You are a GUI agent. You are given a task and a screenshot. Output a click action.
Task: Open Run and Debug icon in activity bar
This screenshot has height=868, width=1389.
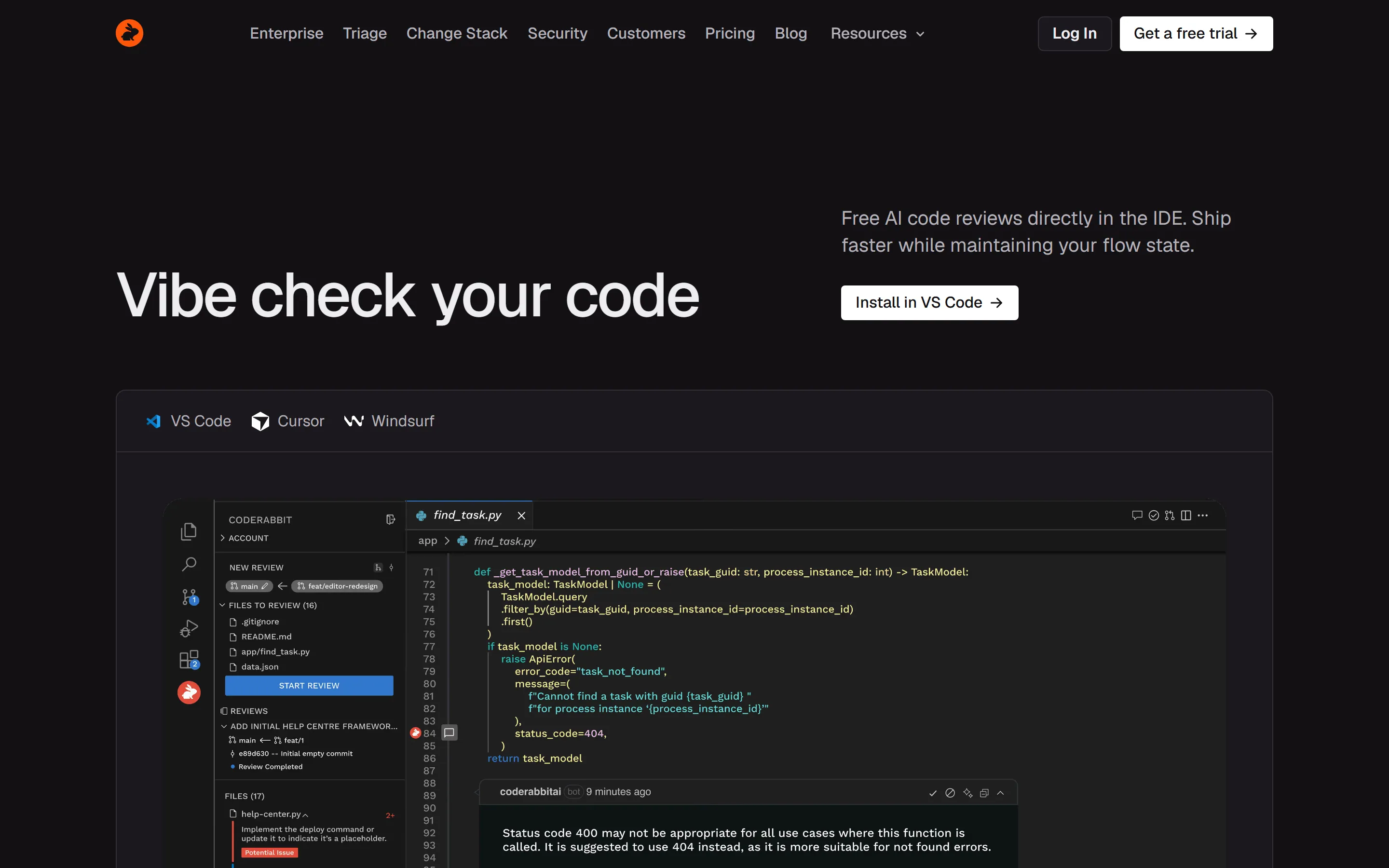coord(189,629)
